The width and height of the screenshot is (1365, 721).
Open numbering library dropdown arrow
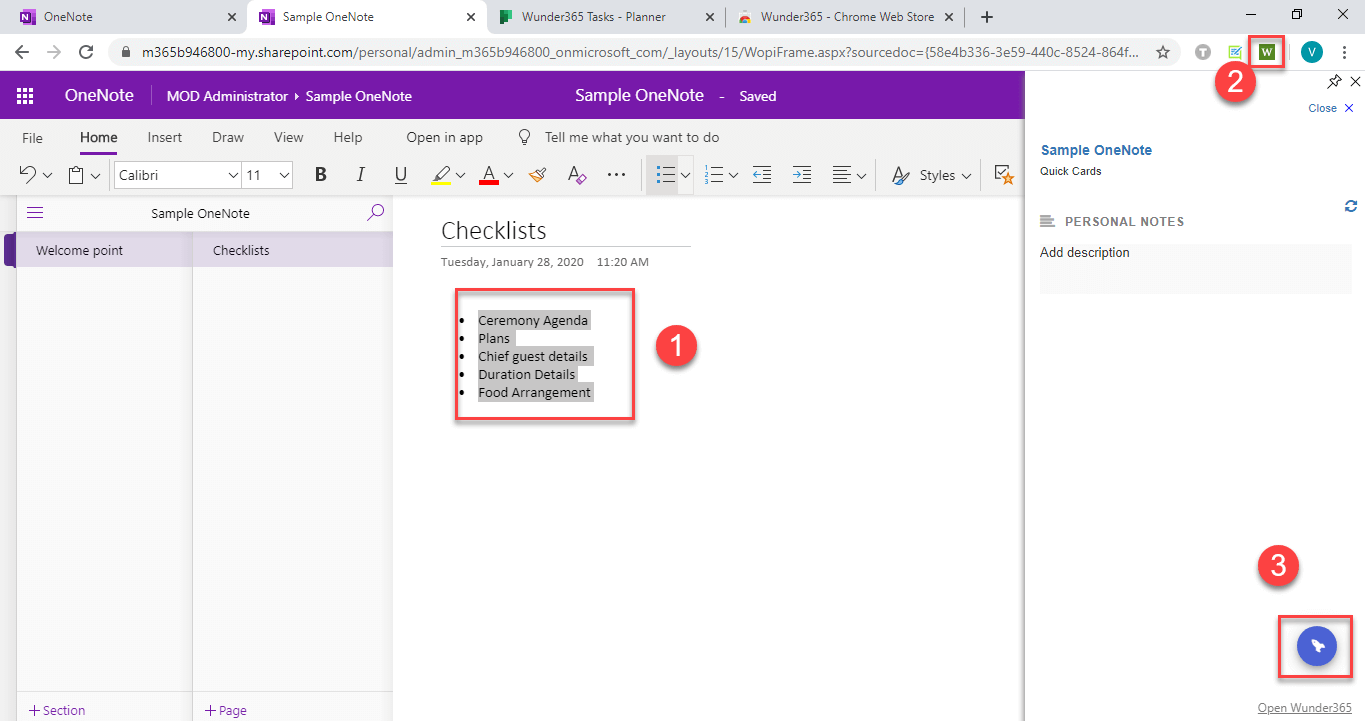(733, 176)
